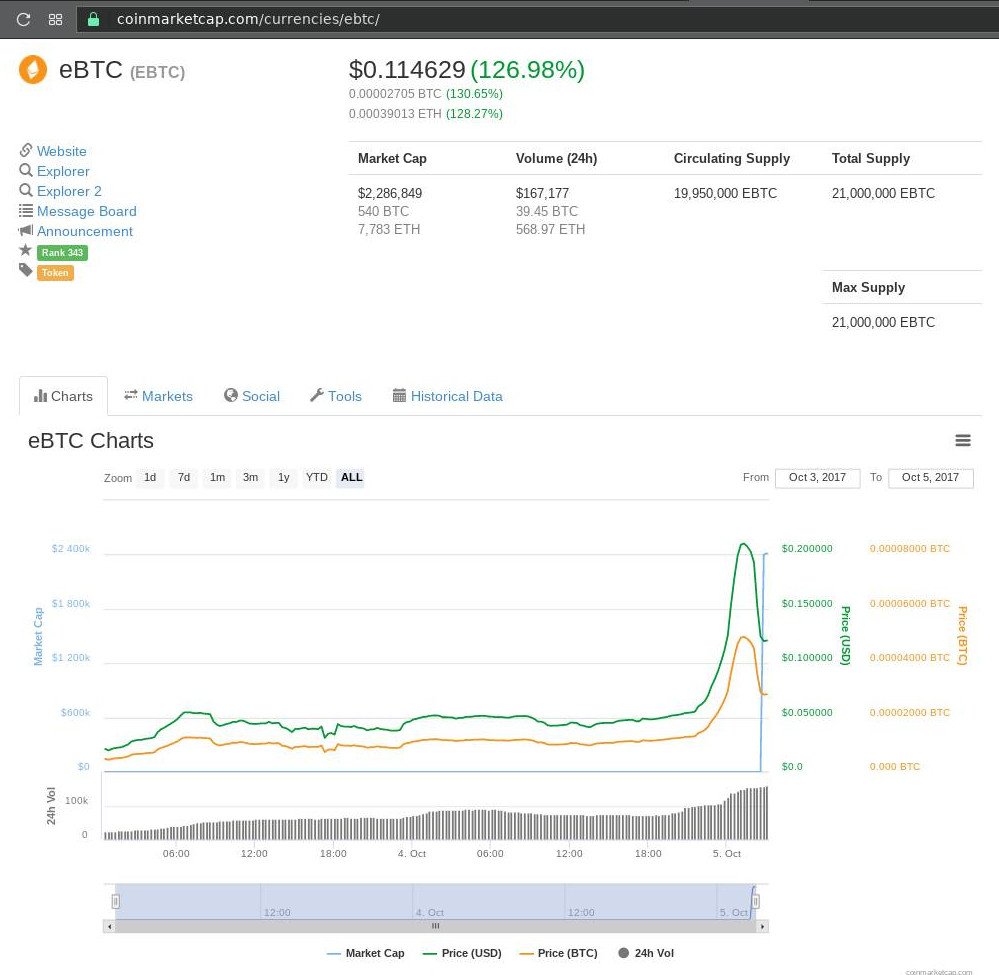This screenshot has height=975, width=999.
Task: Toggle the 24h Vol series in legend
Action: pos(646,953)
